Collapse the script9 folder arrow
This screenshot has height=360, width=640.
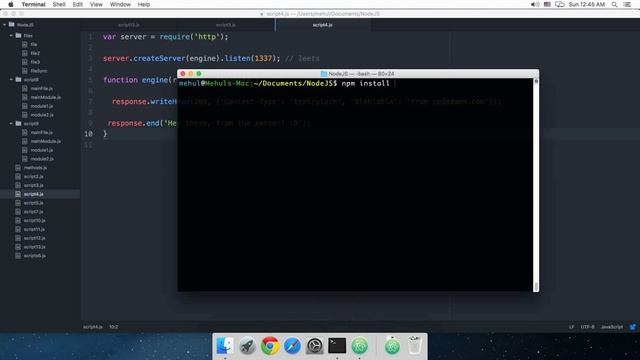coord(11,123)
